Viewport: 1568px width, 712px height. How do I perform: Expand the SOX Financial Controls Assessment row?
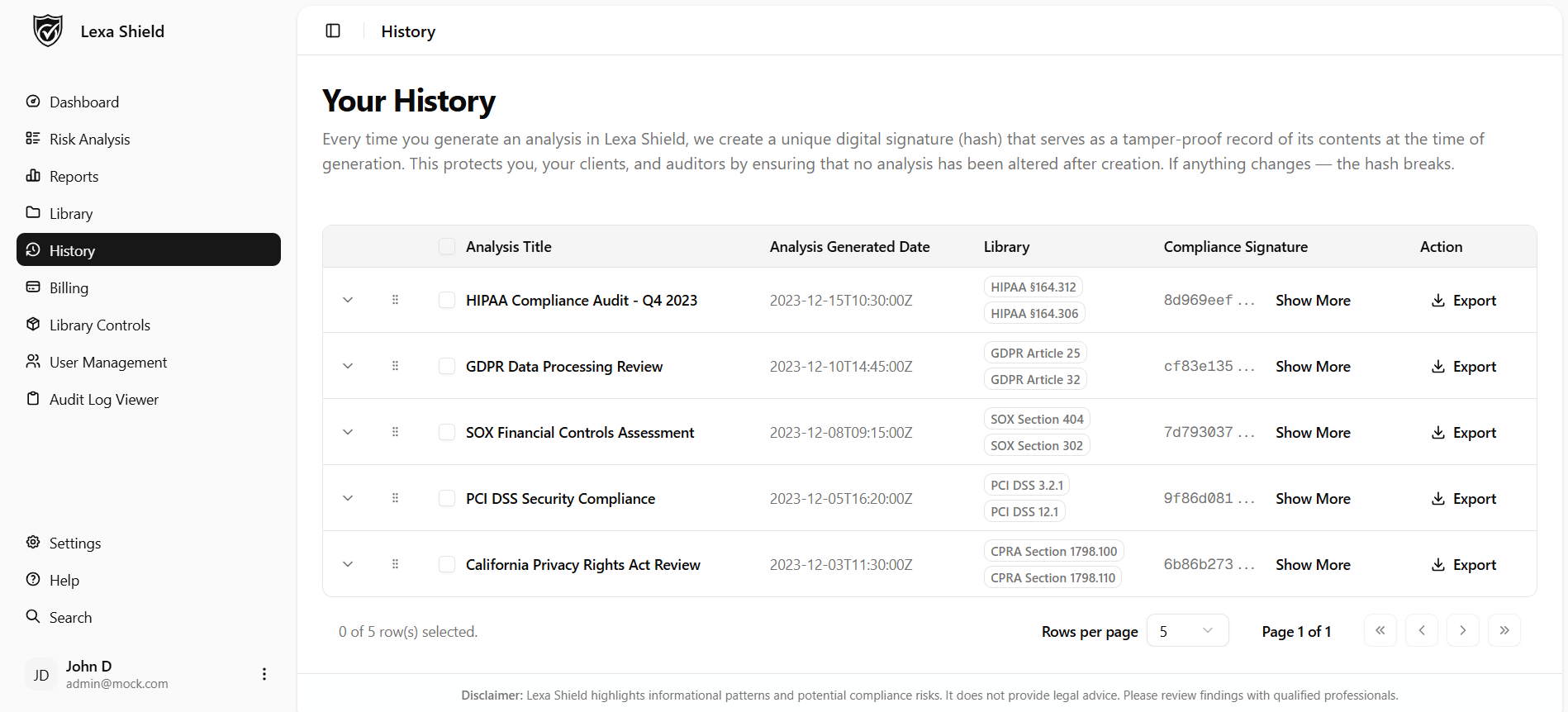pos(348,432)
